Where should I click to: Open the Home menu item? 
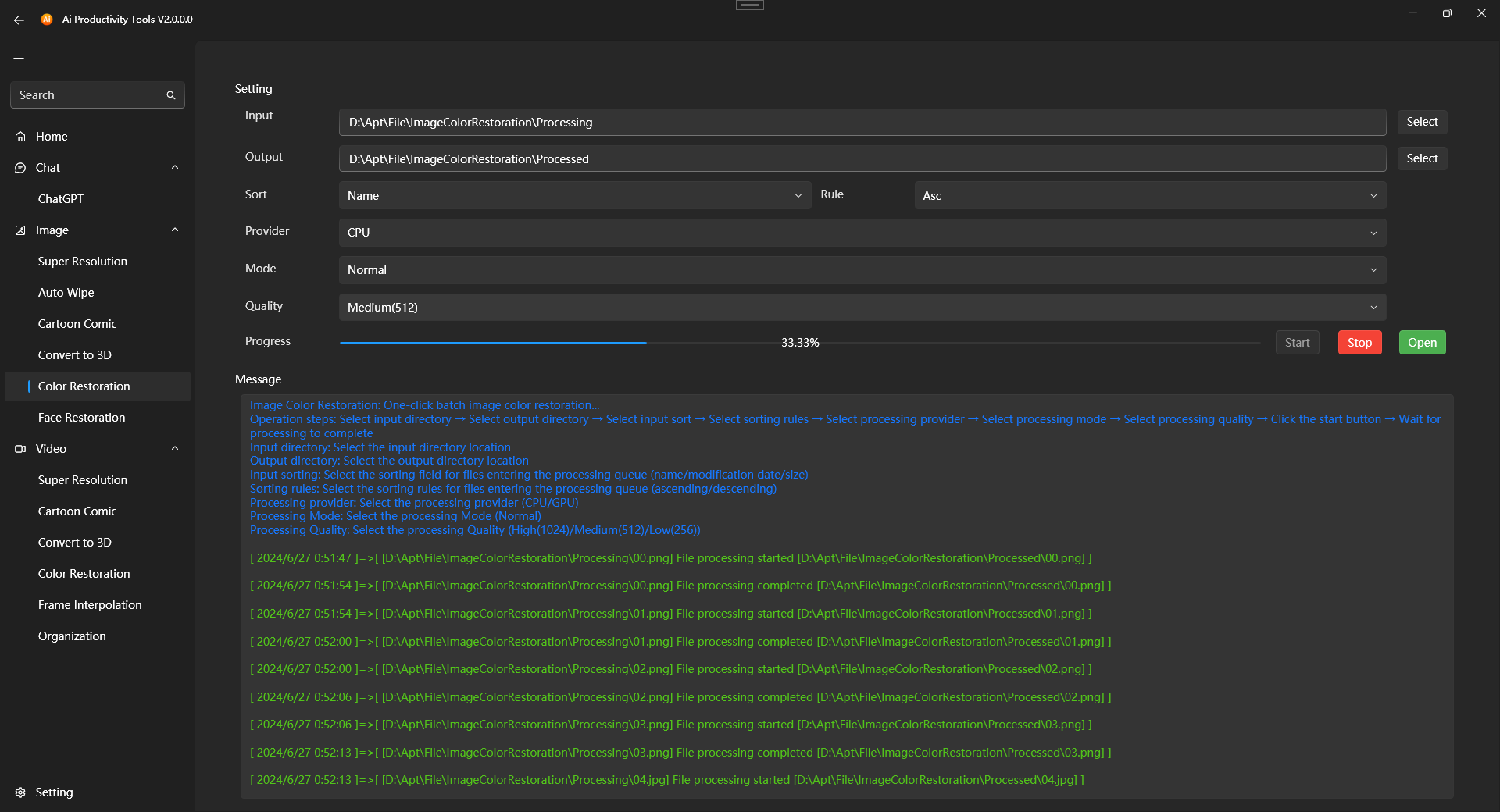click(x=98, y=137)
